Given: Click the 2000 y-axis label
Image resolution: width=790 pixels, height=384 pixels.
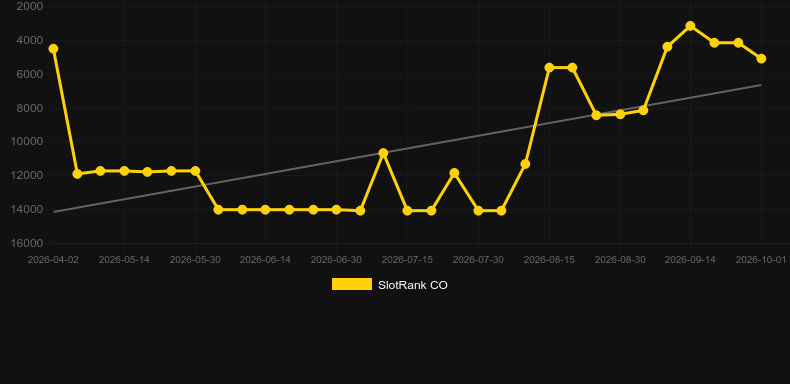Looking at the screenshot, I should point(30,6).
